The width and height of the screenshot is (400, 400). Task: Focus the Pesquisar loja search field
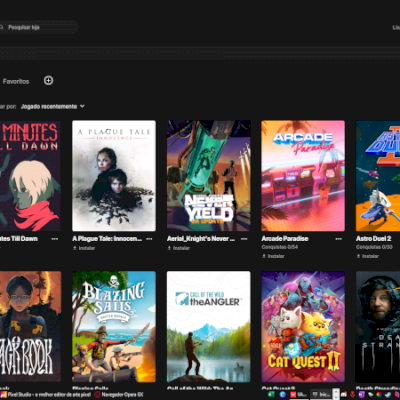pyautogui.click(x=39, y=27)
